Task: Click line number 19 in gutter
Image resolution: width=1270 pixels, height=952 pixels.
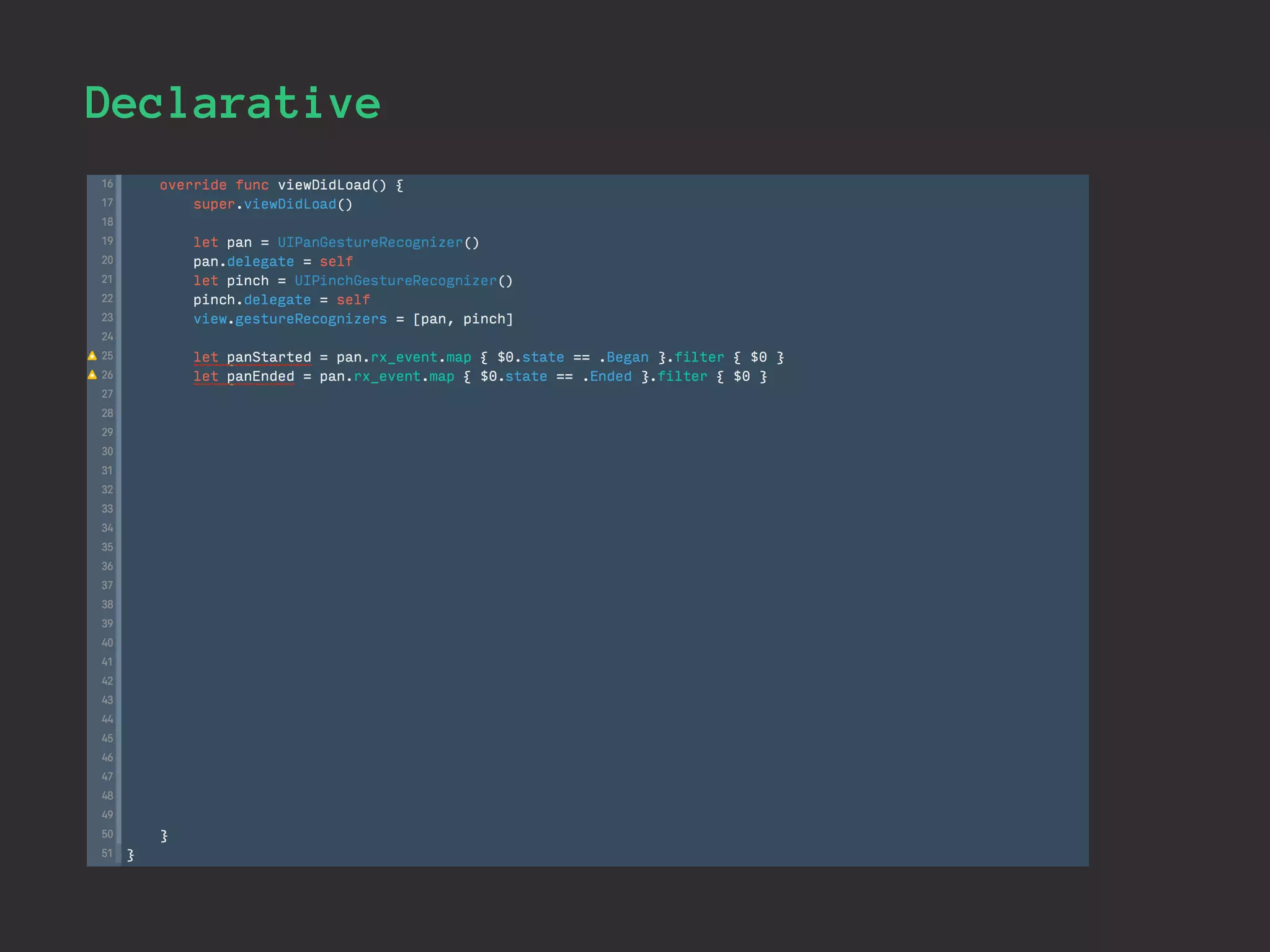Action: [107, 241]
